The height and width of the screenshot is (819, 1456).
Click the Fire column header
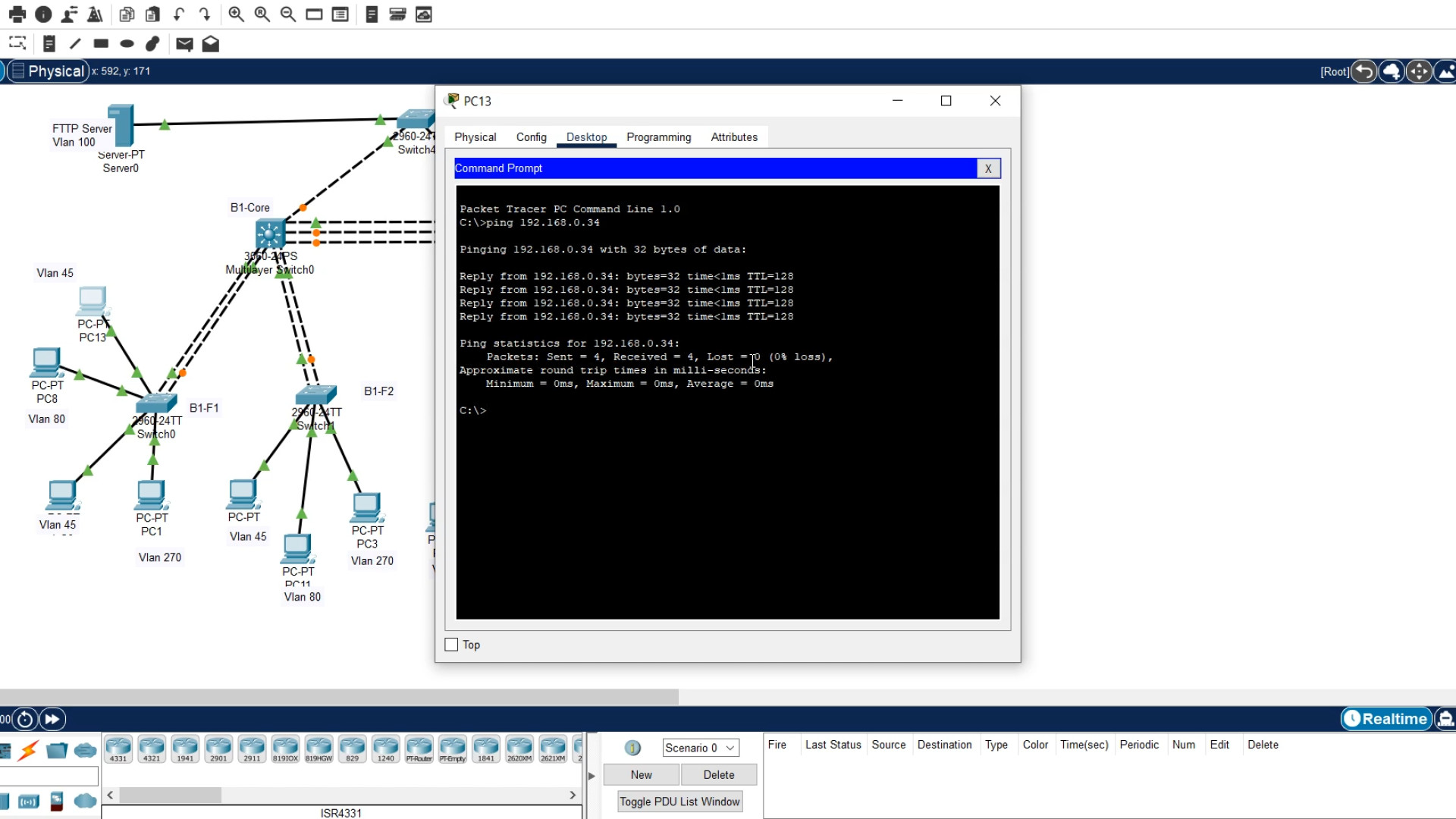tap(777, 745)
